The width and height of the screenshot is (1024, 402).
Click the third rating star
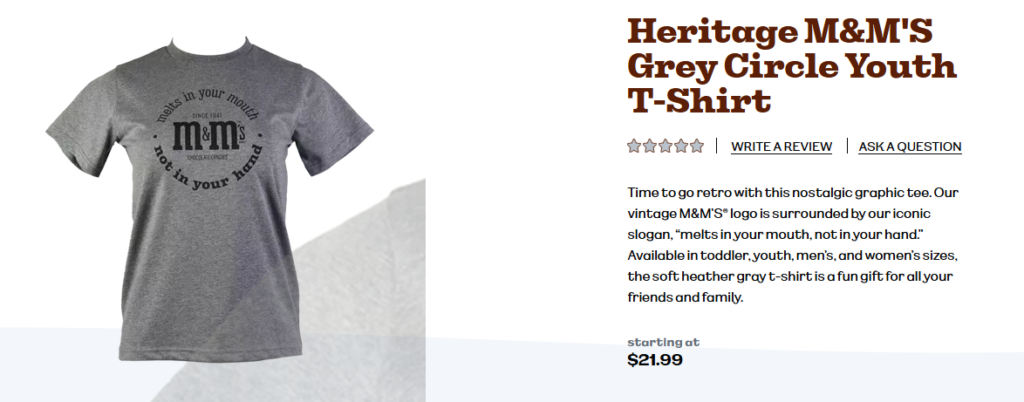pos(665,146)
